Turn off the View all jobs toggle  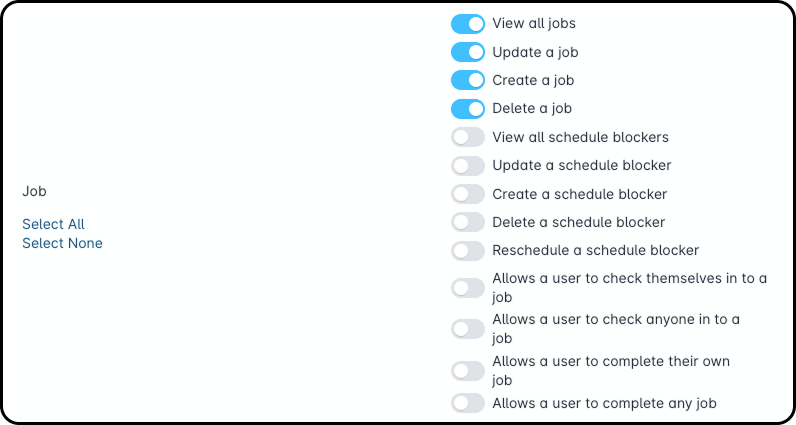point(467,23)
